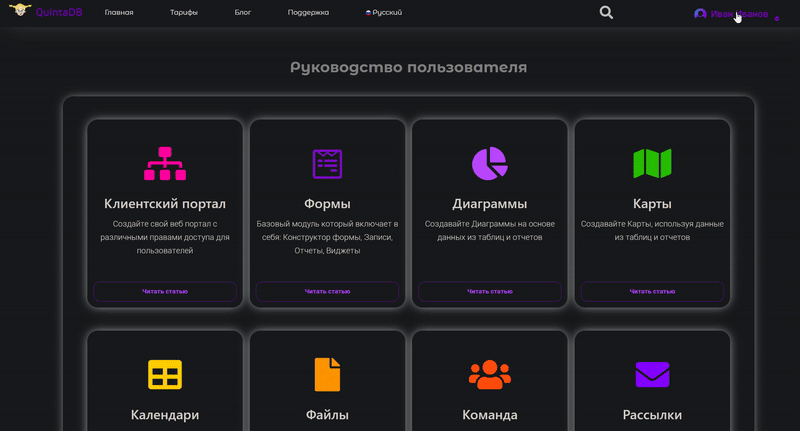This screenshot has height=431, width=800.
Task: Click the Диаграммы card heading
Action: point(490,204)
